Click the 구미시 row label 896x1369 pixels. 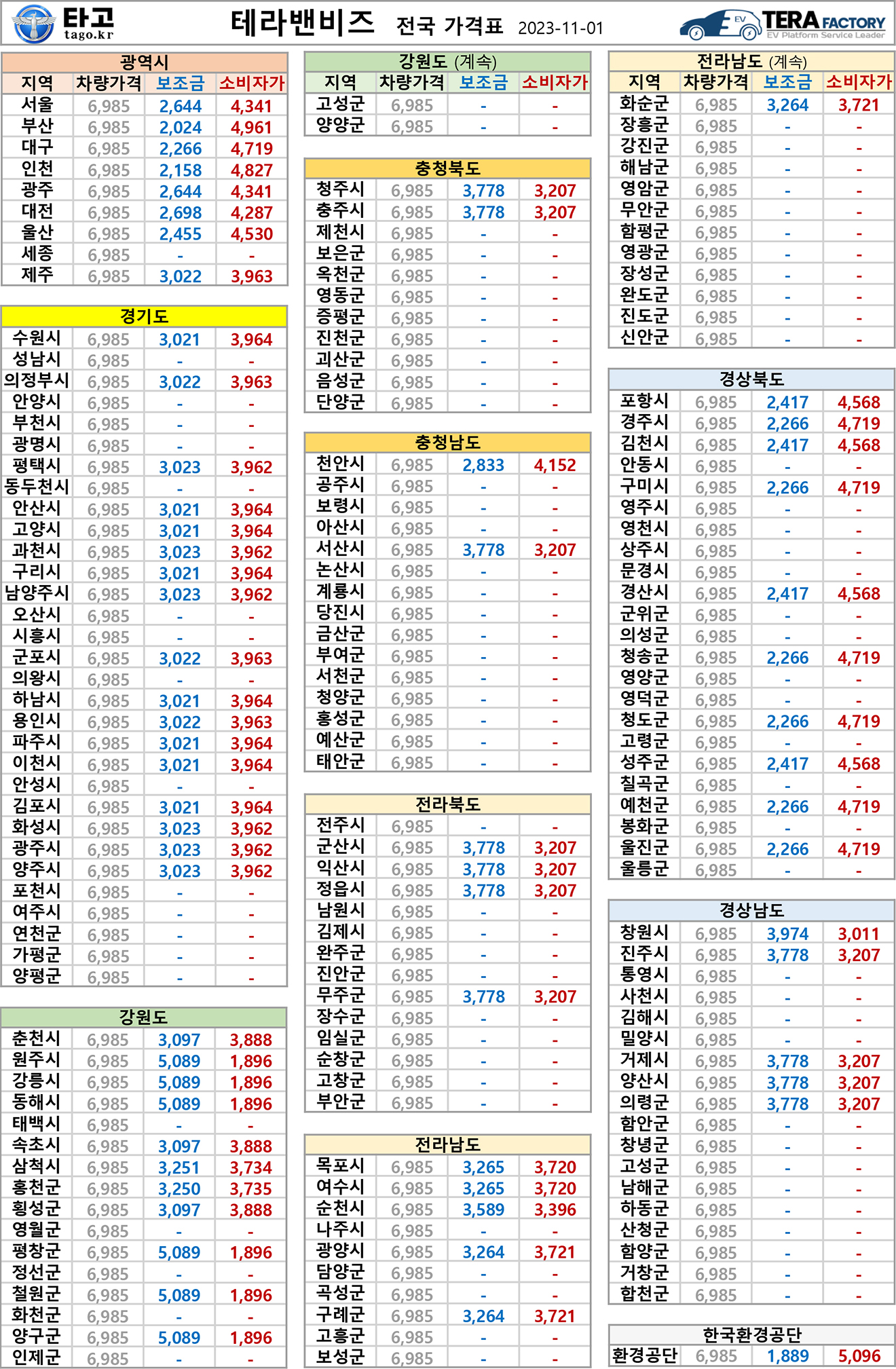coord(645,486)
